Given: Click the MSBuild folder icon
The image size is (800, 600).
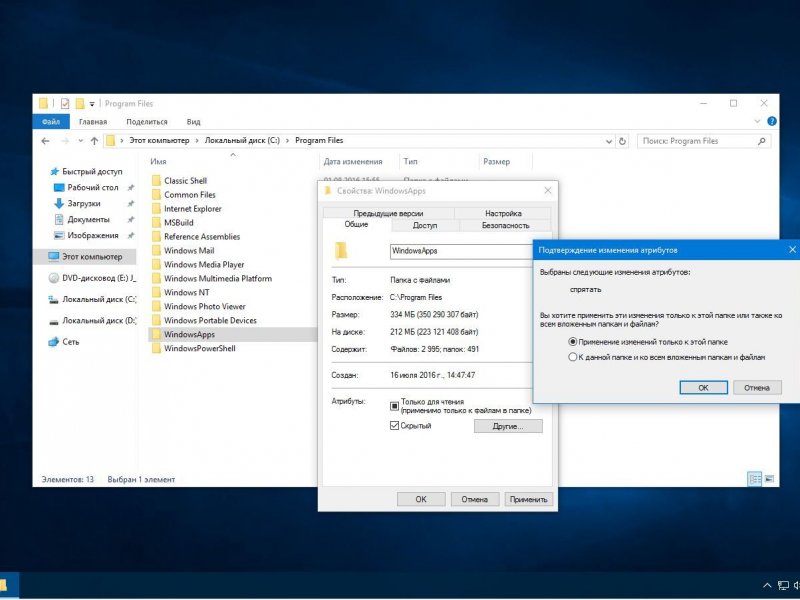Looking at the screenshot, I should [x=156, y=222].
